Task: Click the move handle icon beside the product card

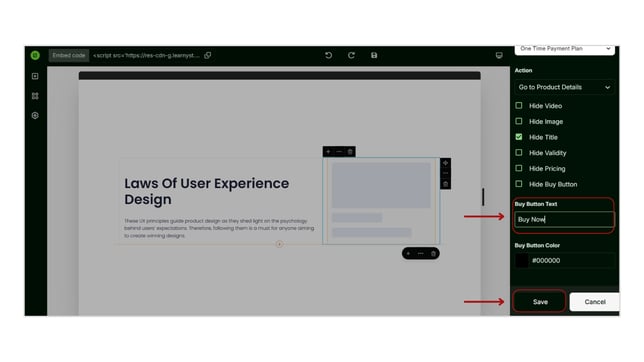Action: 445,163
